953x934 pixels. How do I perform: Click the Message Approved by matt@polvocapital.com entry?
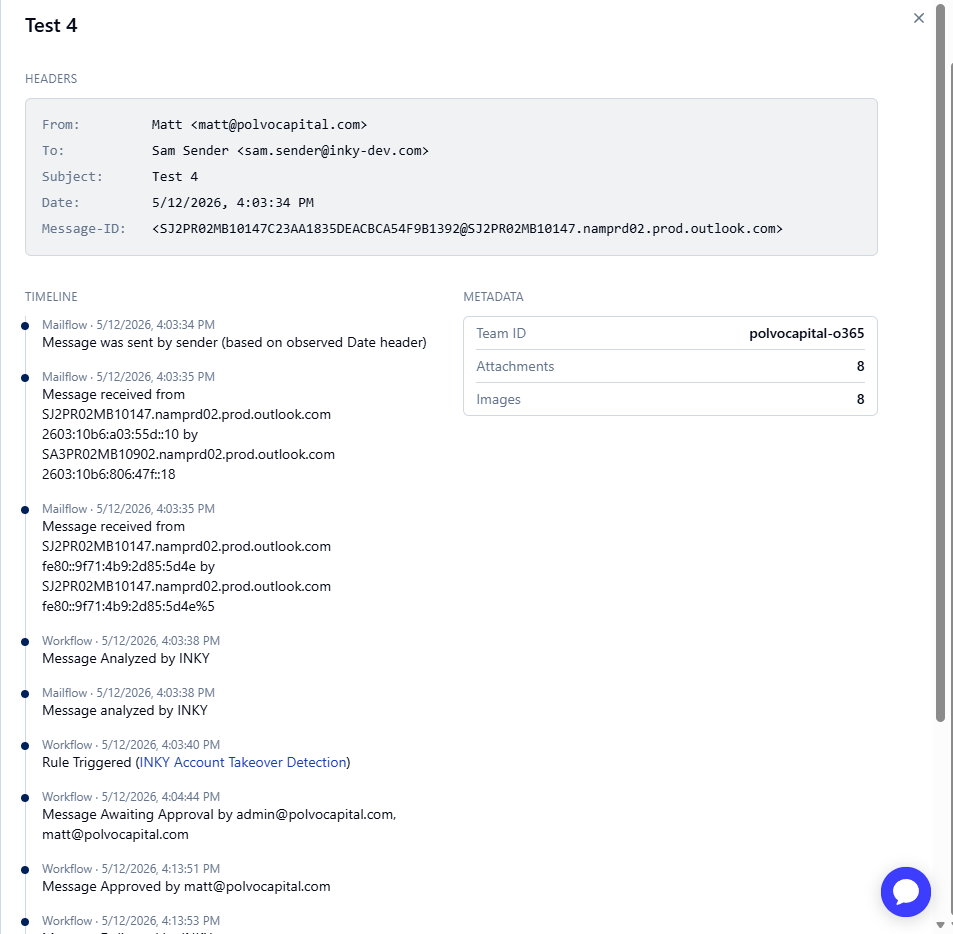click(x=186, y=886)
